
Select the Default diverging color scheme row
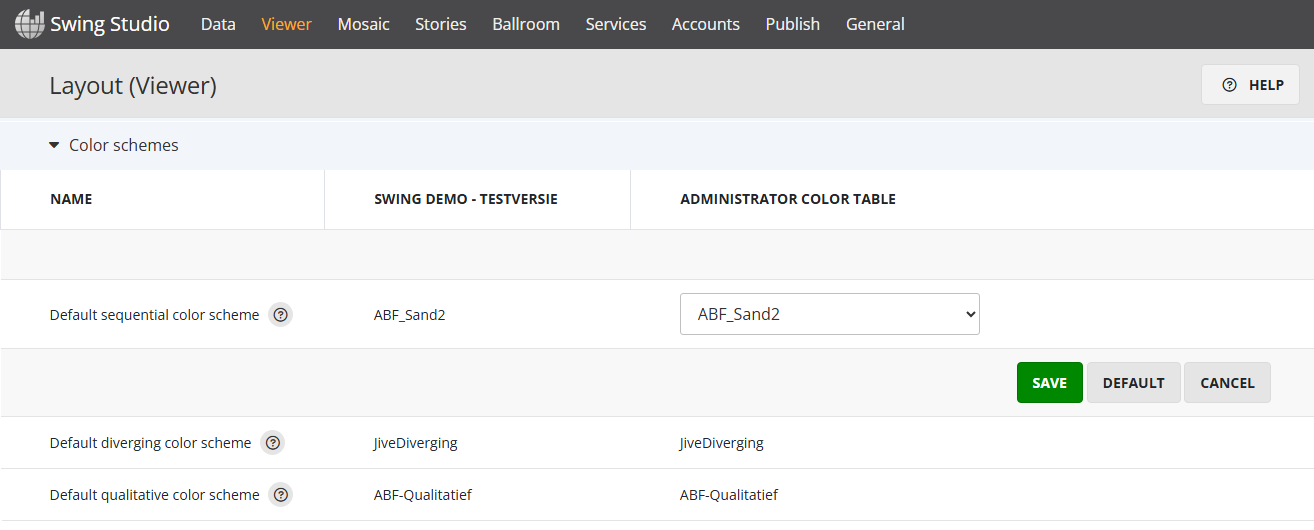point(150,443)
